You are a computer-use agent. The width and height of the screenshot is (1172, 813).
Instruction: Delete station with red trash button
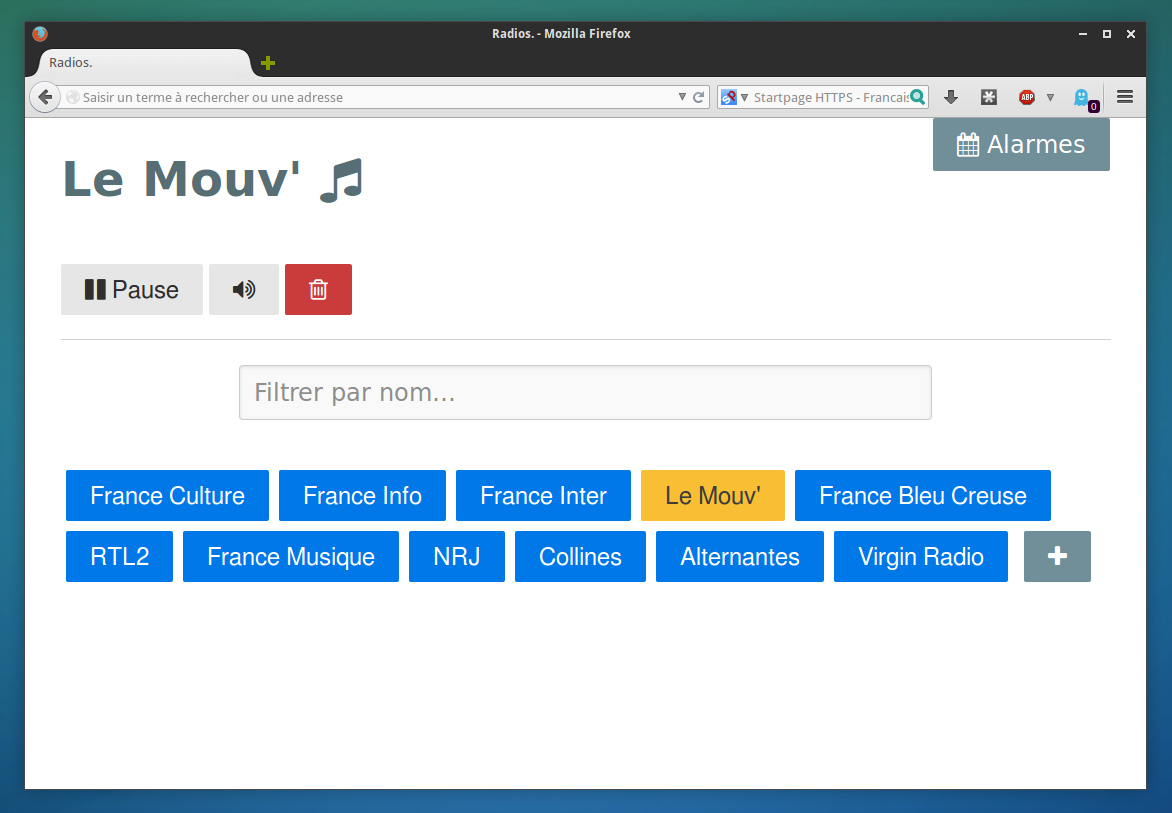click(x=318, y=289)
